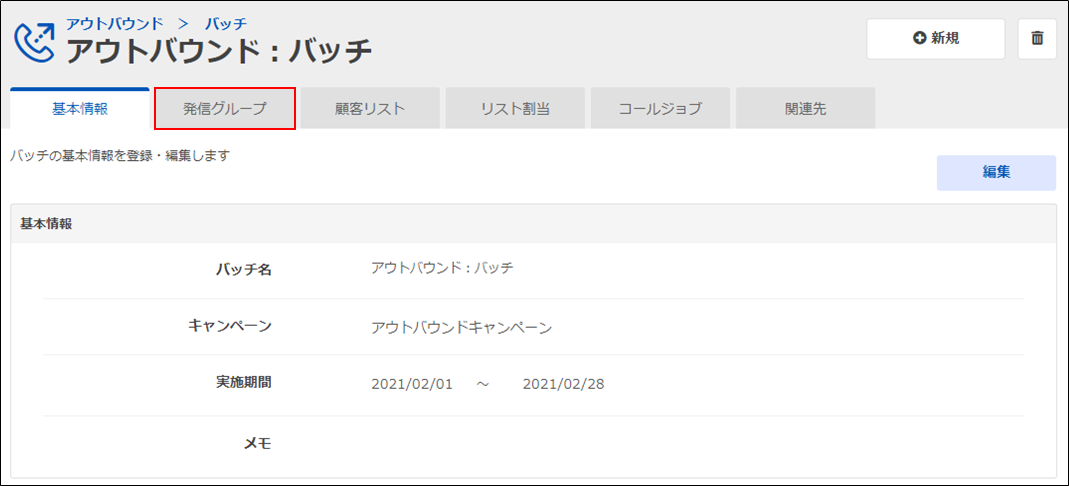Click the メモ field label
This screenshot has width=1069, height=486.
pyautogui.click(x=258, y=443)
